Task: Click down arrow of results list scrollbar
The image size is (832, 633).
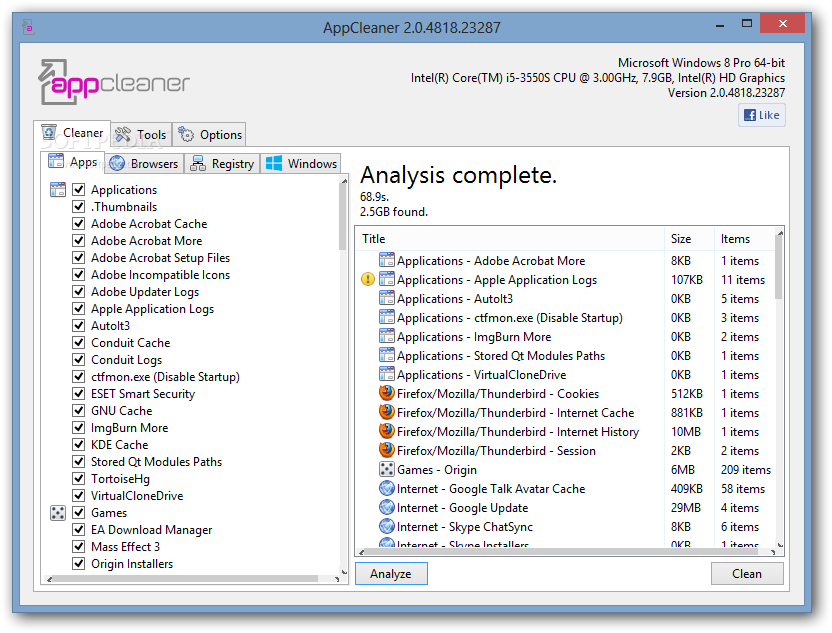Action: pos(779,544)
